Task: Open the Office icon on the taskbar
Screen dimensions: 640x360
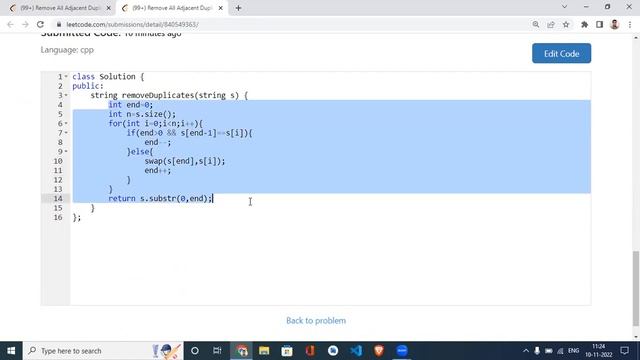Action: 310,351
